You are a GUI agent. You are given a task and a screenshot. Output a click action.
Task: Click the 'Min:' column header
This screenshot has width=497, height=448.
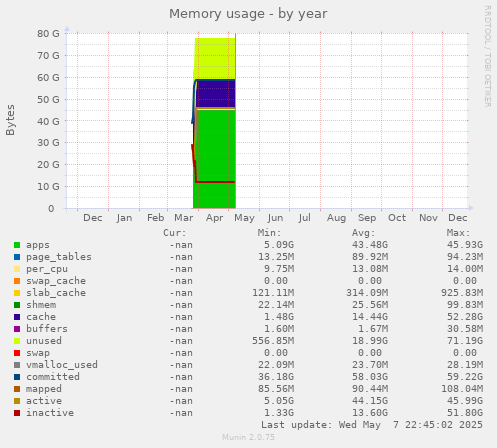(x=269, y=233)
